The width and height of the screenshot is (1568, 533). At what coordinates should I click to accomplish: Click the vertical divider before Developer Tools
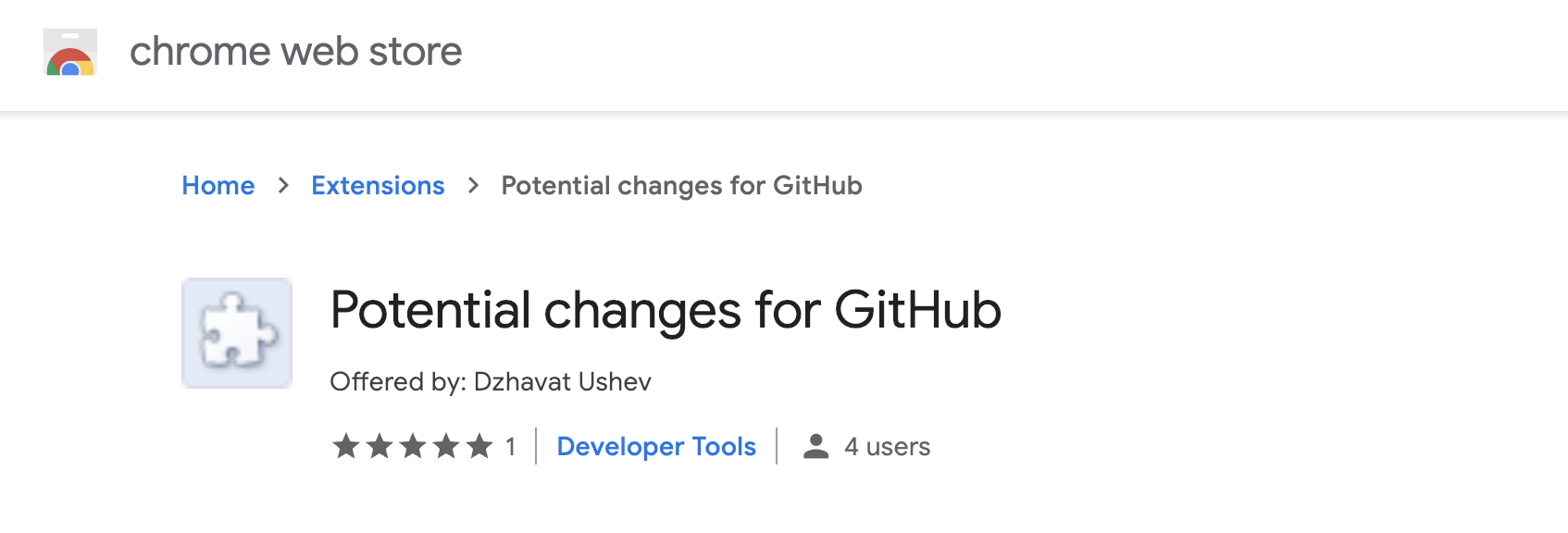point(536,447)
